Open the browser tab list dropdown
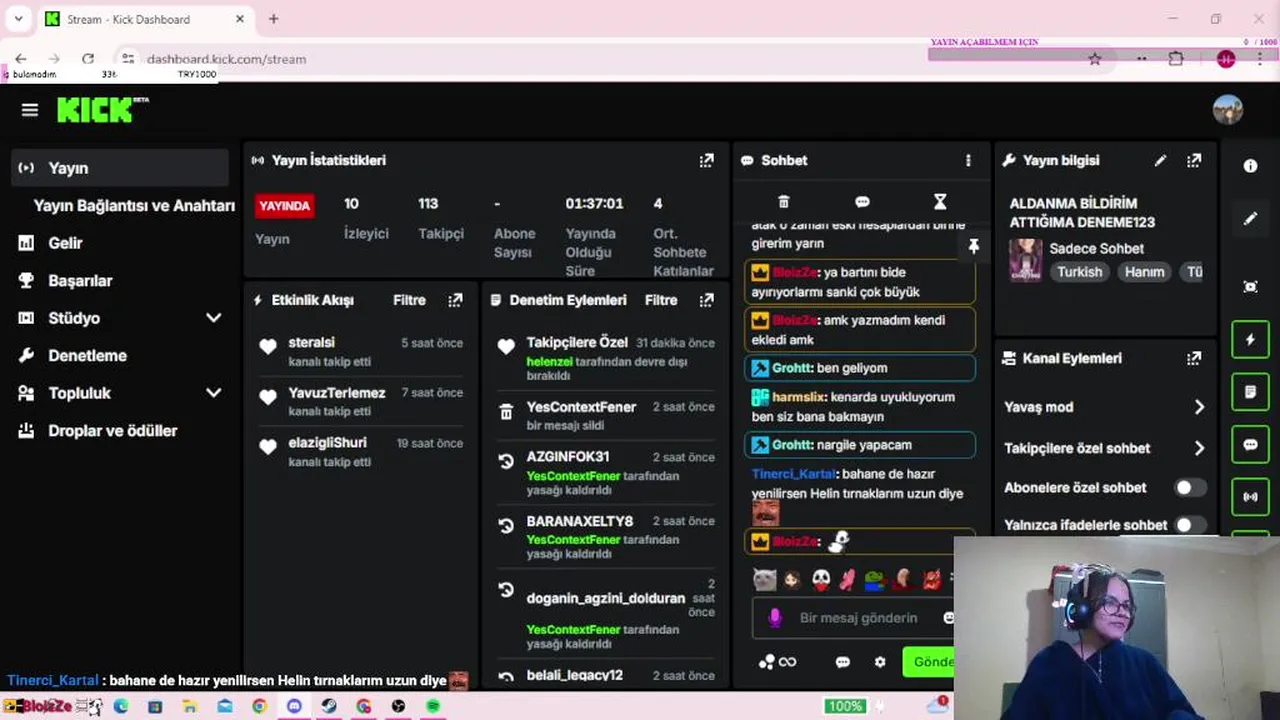The image size is (1280, 720). [x=18, y=18]
